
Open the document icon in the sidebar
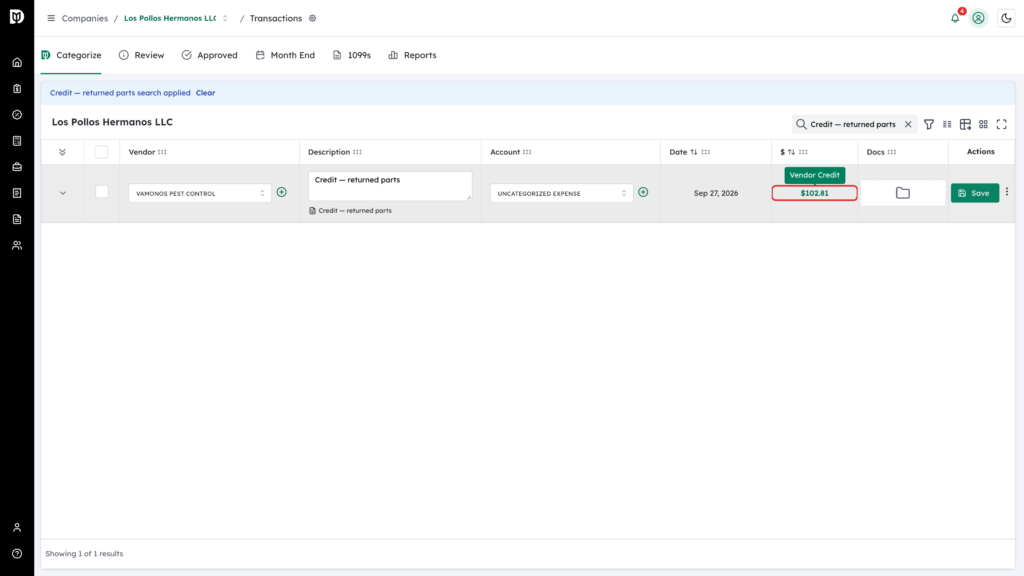[17, 219]
